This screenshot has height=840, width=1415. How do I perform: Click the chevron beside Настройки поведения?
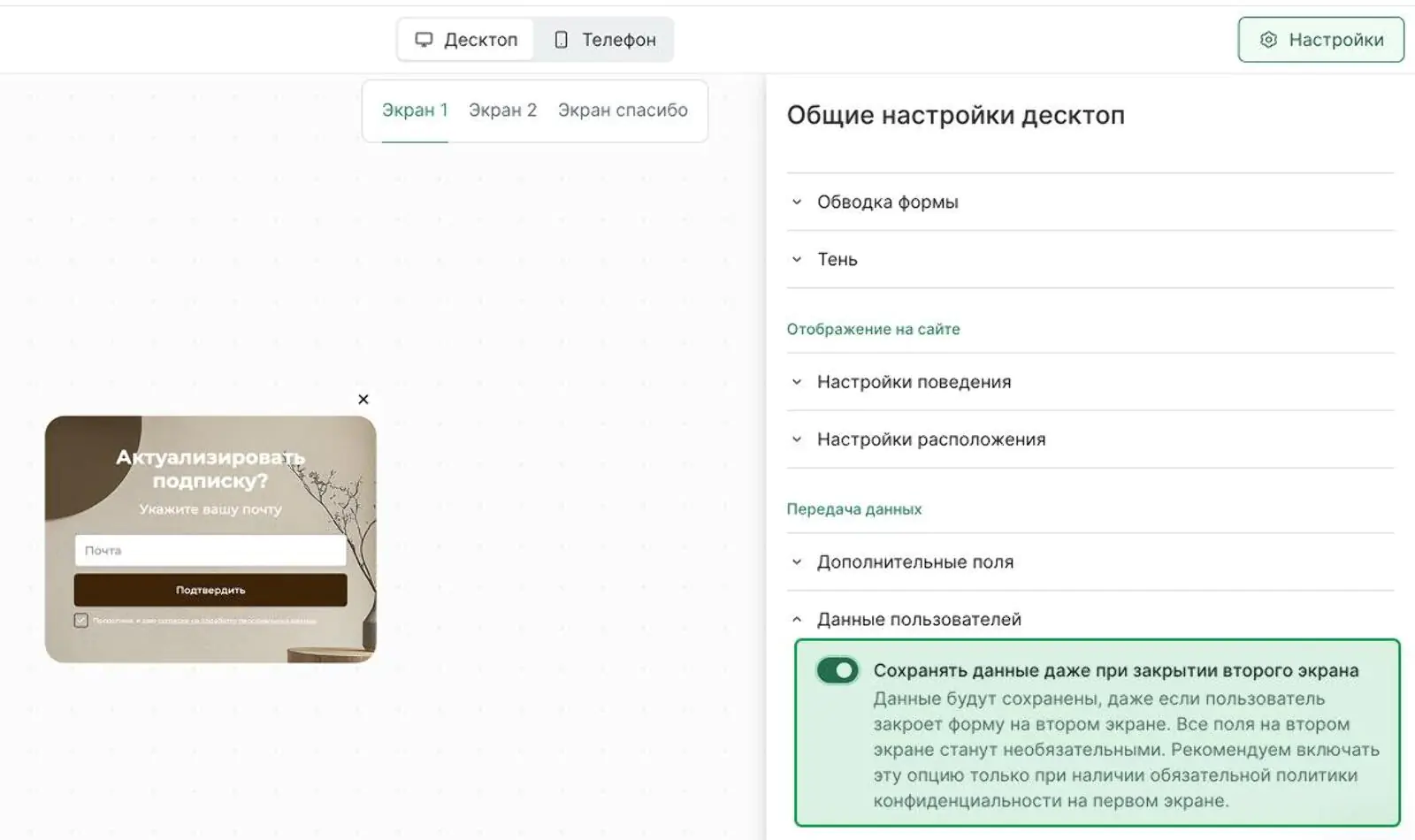coord(797,382)
